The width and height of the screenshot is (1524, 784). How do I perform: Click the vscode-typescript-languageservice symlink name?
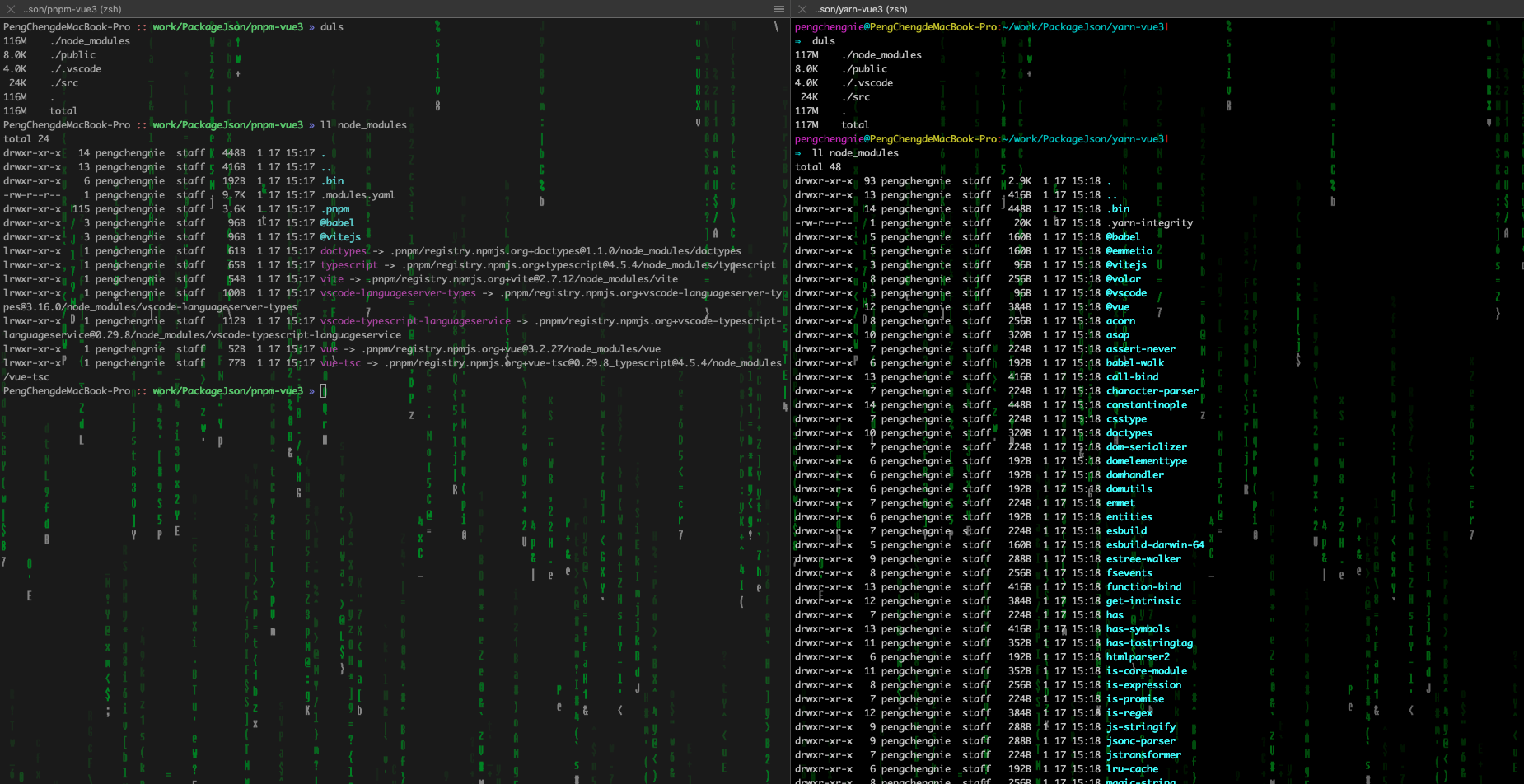(x=414, y=321)
